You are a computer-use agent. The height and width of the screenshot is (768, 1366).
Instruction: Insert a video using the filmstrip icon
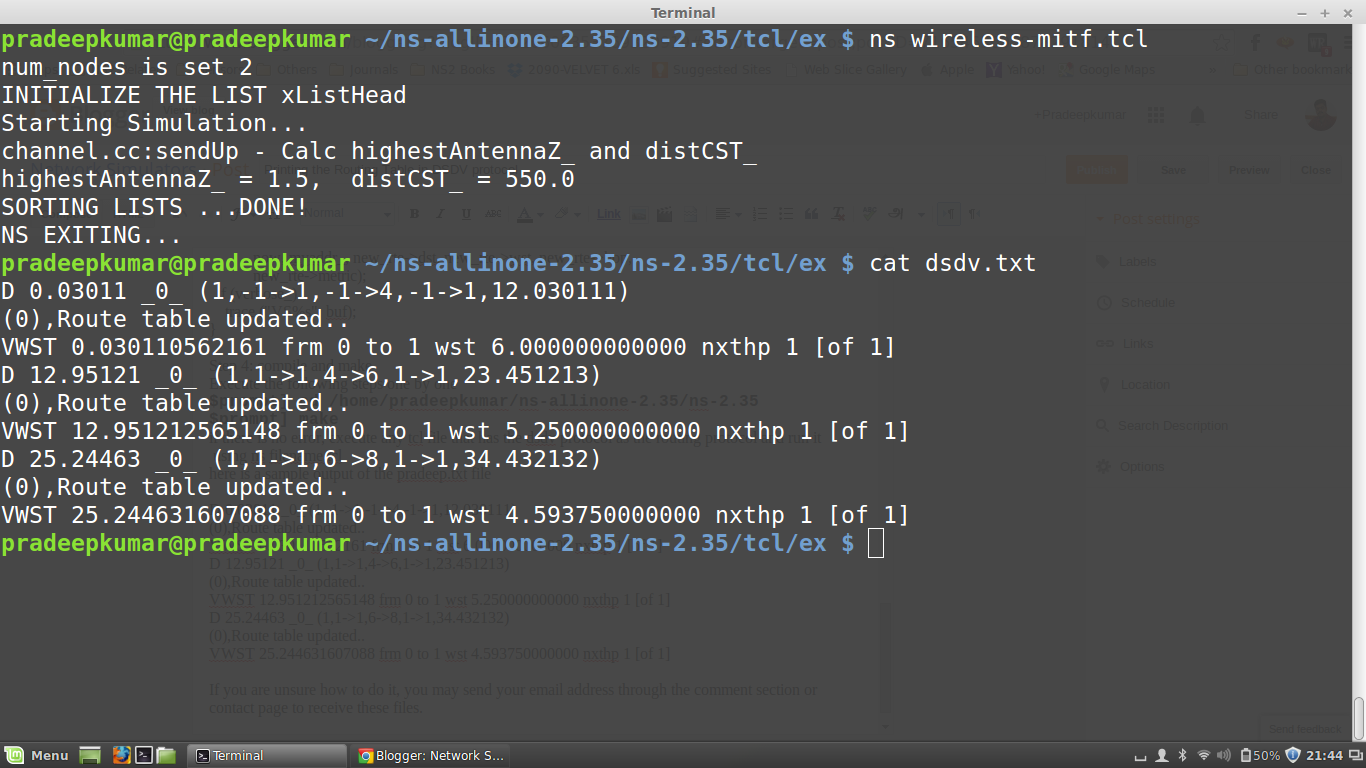coord(662,213)
